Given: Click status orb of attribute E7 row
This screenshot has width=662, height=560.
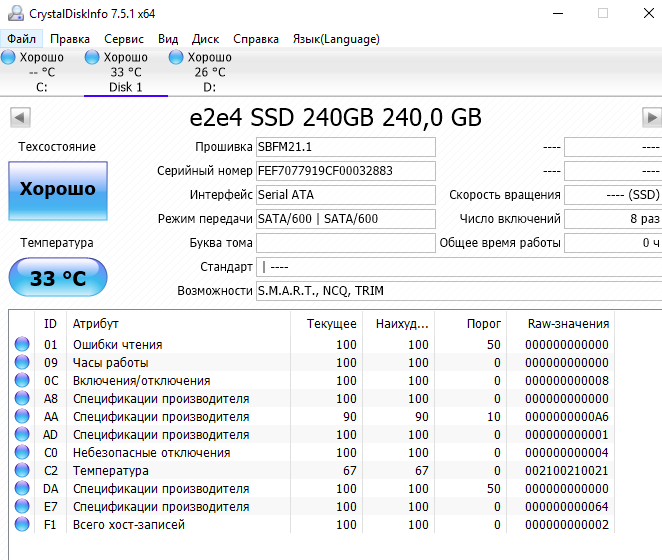Looking at the screenshot, I should 22,506.
